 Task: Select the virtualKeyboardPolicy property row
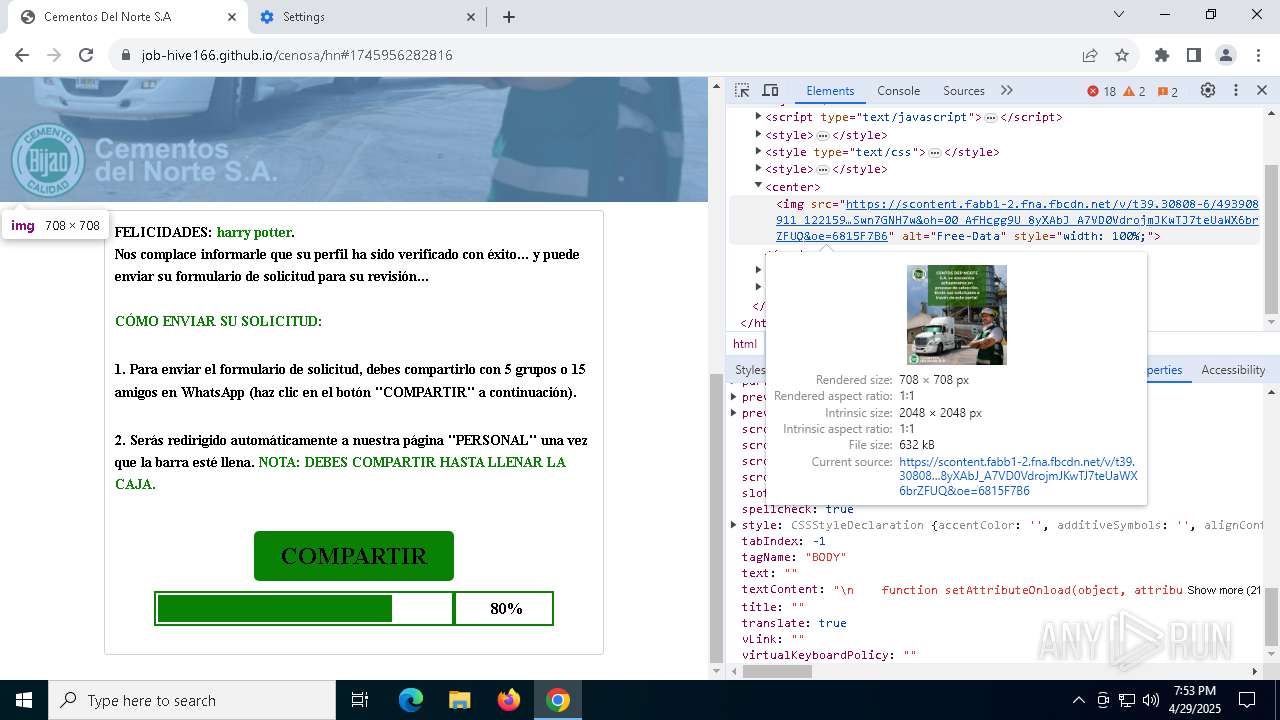click(x=829, y=655)
